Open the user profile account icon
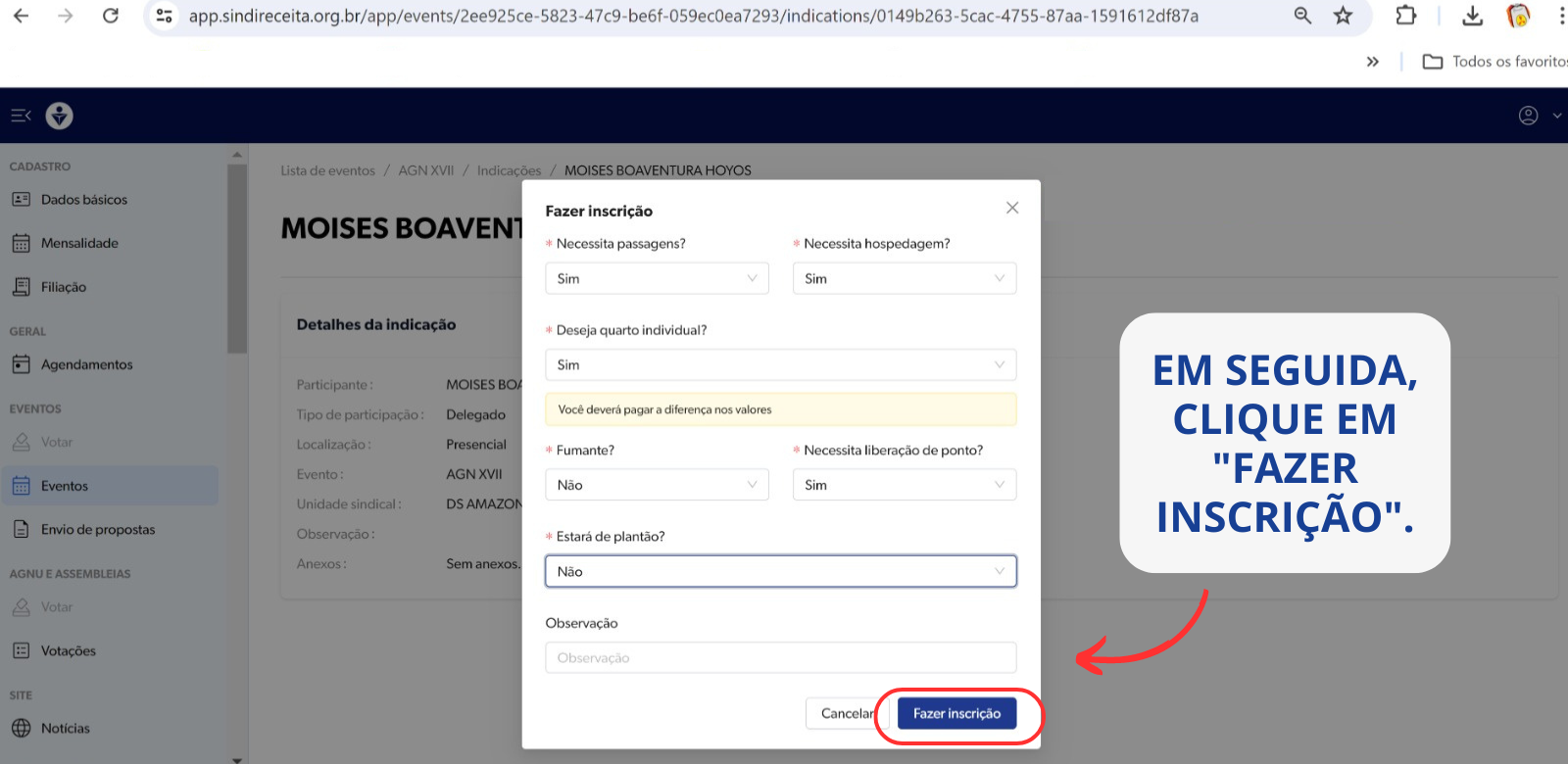The image size is (1568, 764). coord(1528,116)
